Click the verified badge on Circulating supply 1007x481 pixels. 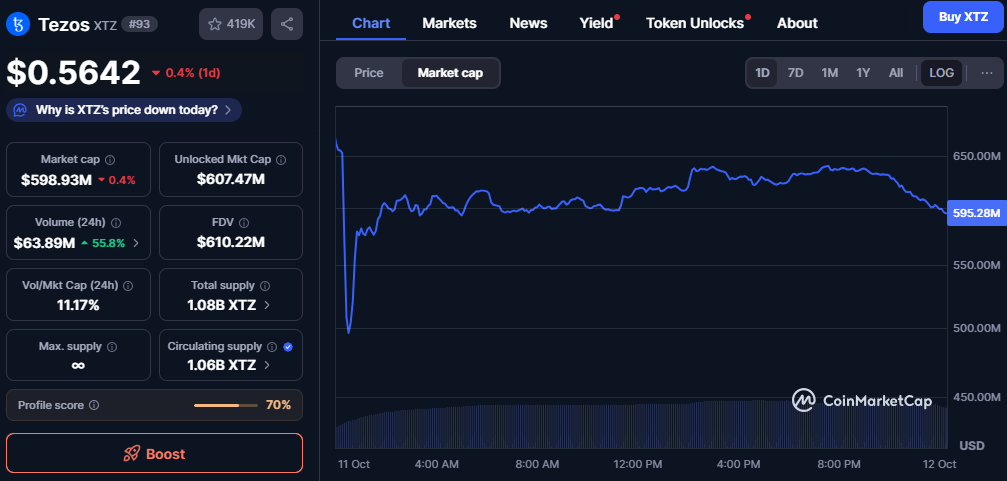pyautogui.click(x=288, y=347)
